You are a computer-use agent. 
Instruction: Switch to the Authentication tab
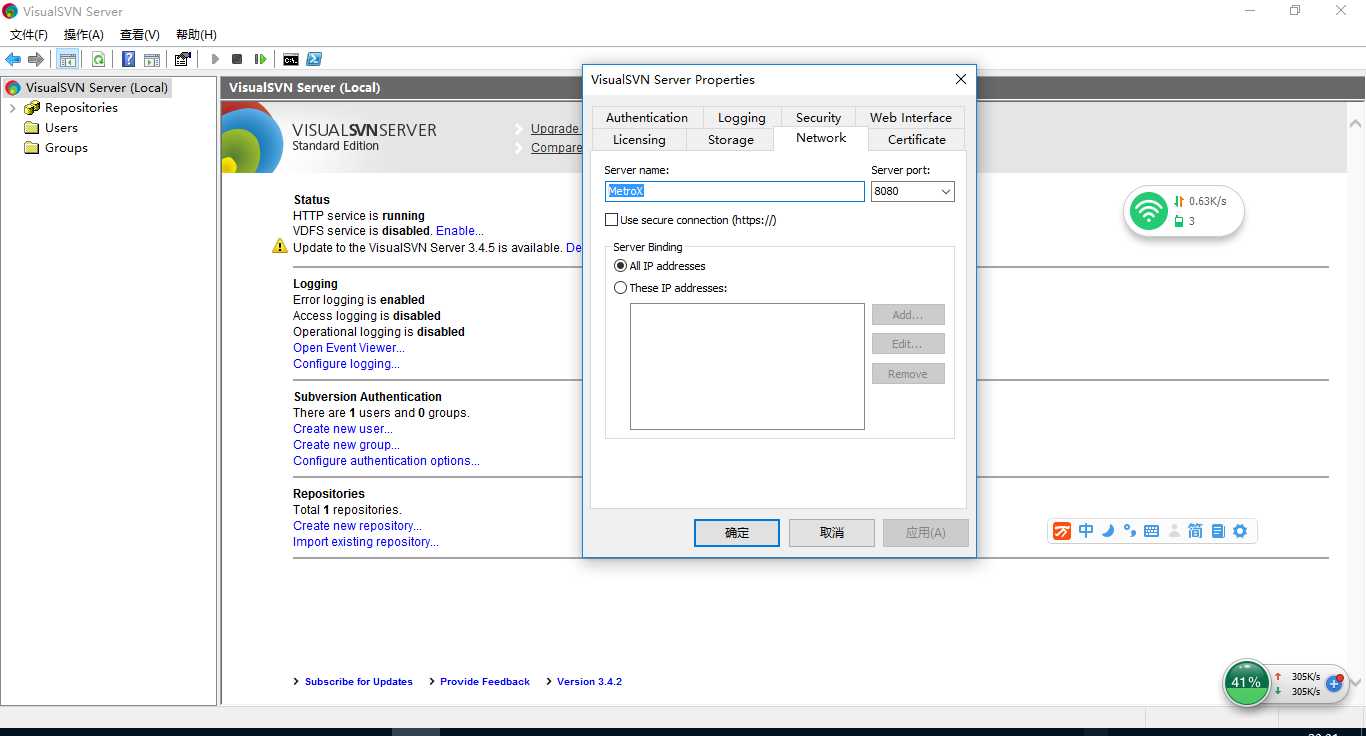pos(647,117)
